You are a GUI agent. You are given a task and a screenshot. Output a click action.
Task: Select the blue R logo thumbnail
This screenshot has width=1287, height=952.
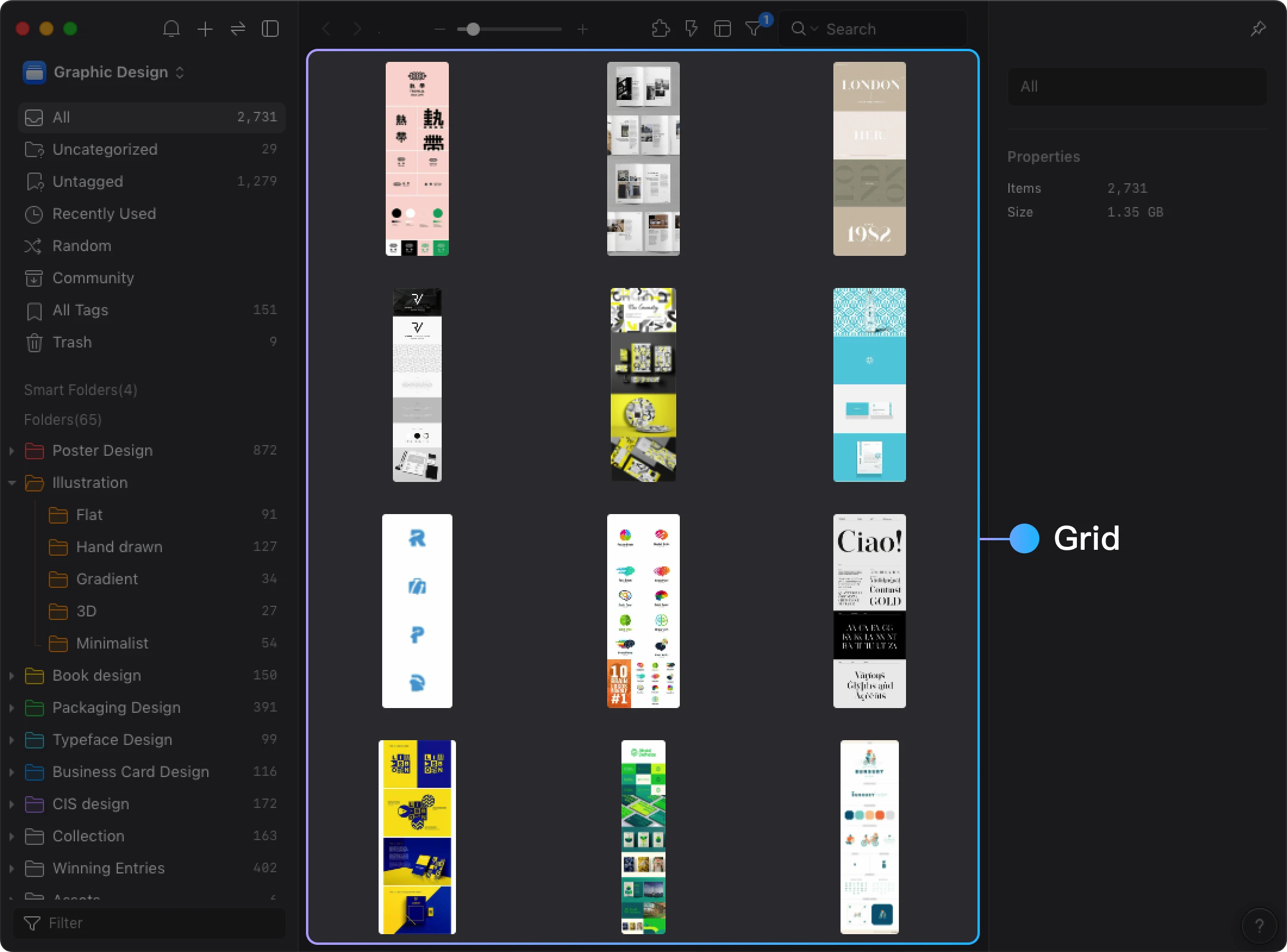(417, 611)
